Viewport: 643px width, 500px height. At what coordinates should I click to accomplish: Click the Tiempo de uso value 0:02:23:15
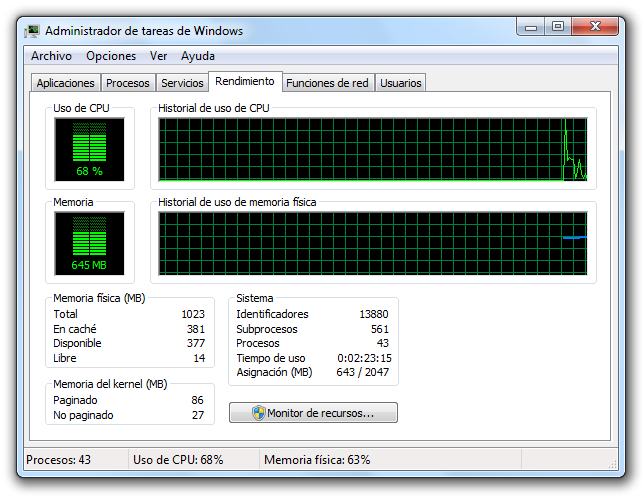(364, 358)
